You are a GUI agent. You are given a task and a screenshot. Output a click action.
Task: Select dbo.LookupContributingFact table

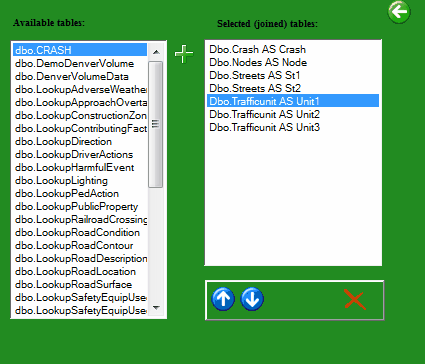point(80,128)
